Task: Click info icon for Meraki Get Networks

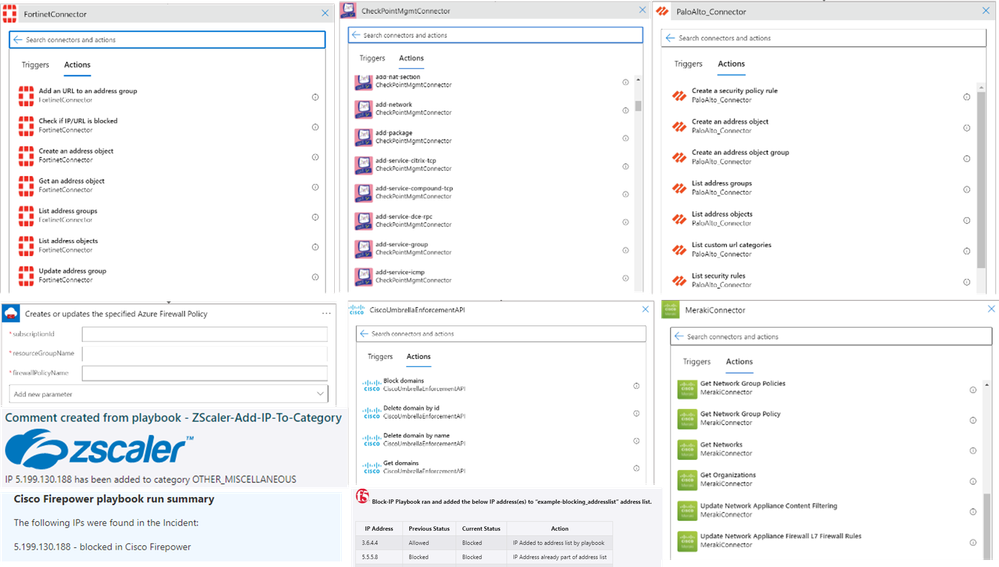Action: [973, 450]
